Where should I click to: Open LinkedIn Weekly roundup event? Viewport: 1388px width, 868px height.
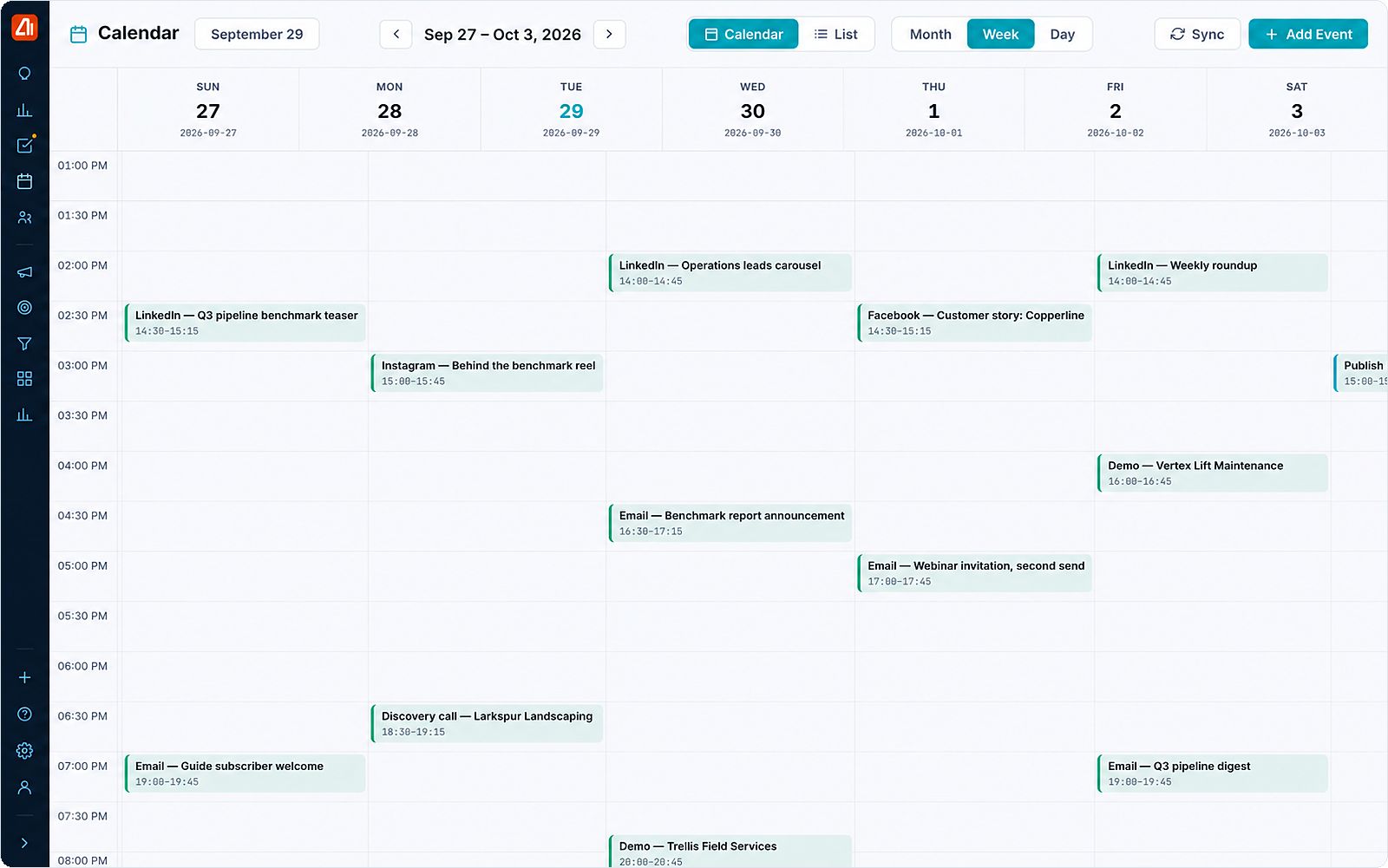tap(1213, 272)
